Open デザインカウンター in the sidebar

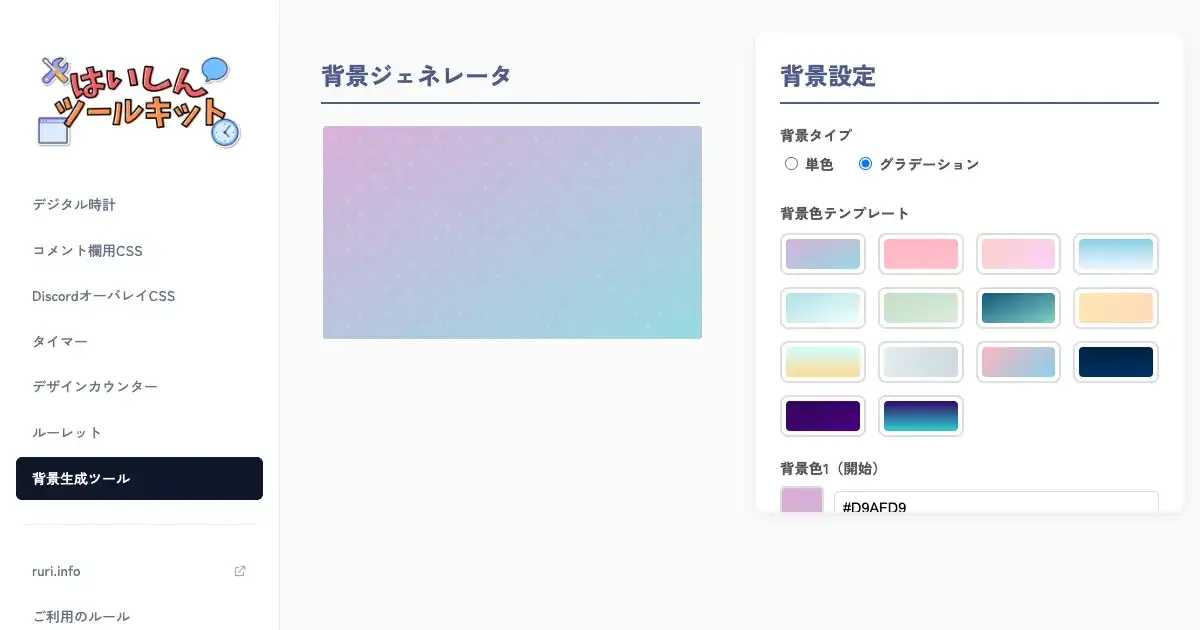tap(95, 387)
